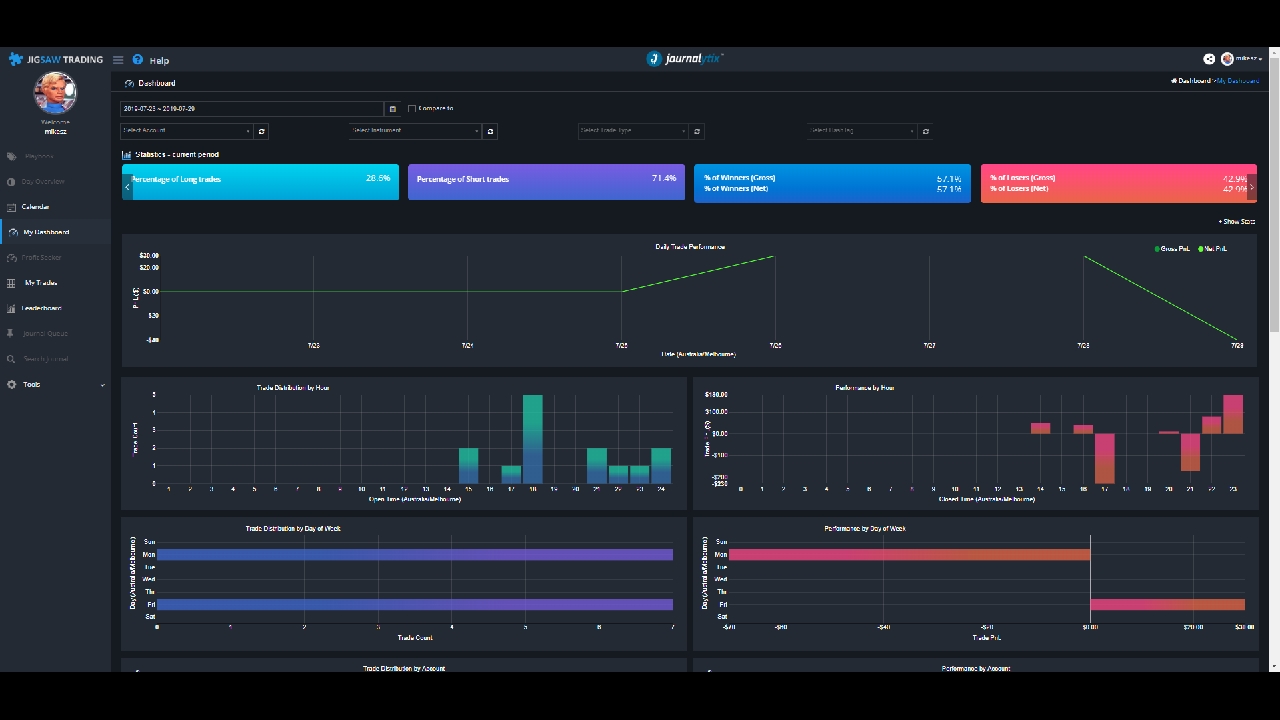The image size is (1280, 720).
Task: Click the share icon in top bar
Action: 1209,59
